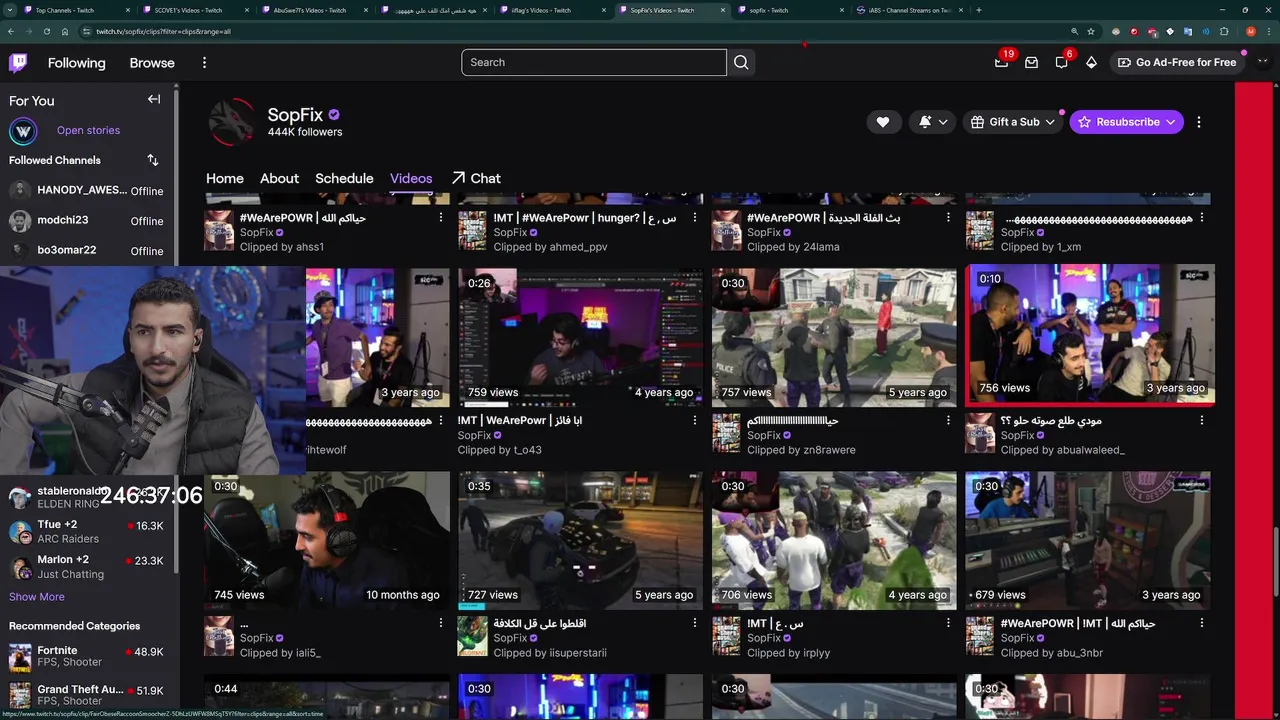Open SopFix channel three-dot options menu
This screenshot has width=1280, height=720.
pos(1199,122)
